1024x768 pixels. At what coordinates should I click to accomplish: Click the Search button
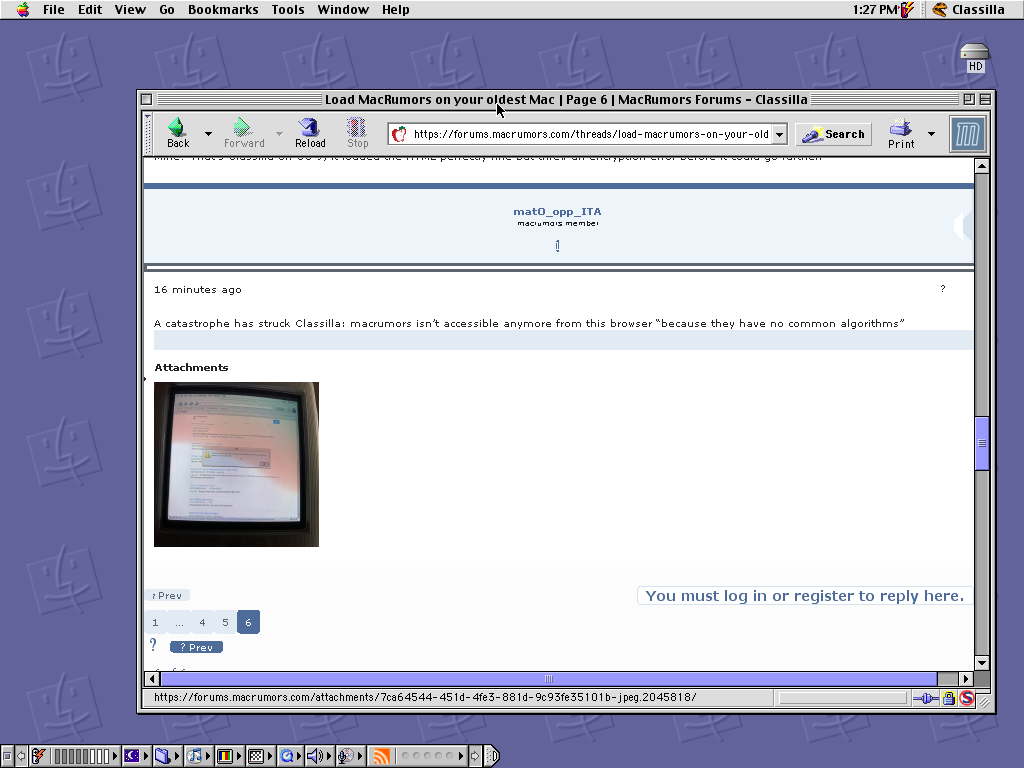(x=833, y=135)
